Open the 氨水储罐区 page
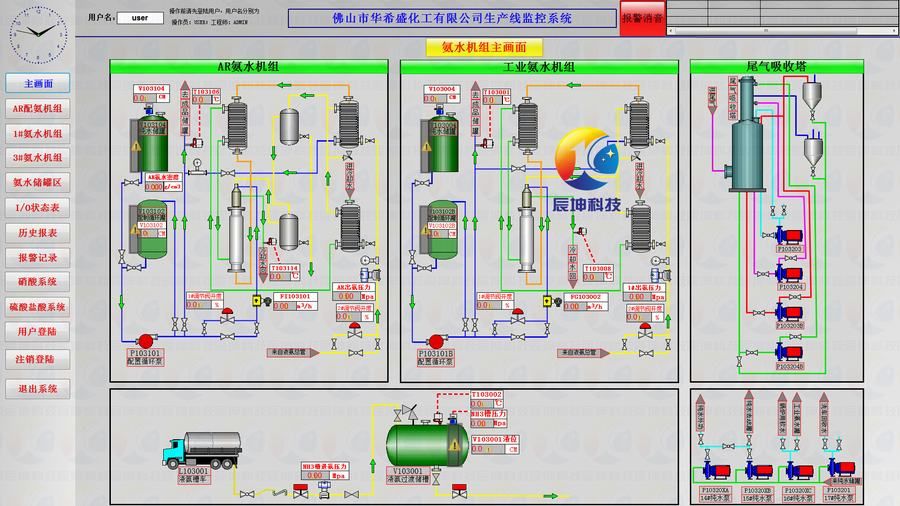 pyautogui.click(x=38, y=182)
